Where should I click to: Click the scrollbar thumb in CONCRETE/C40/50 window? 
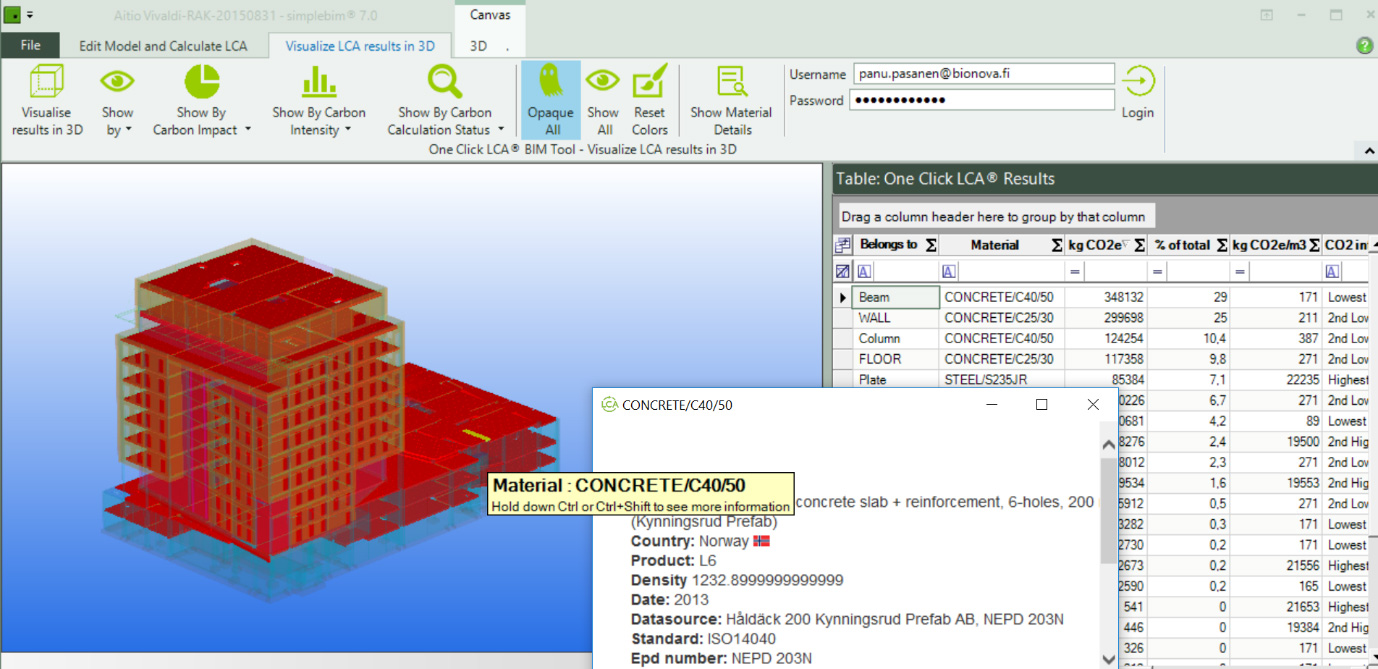point(1107,510)
